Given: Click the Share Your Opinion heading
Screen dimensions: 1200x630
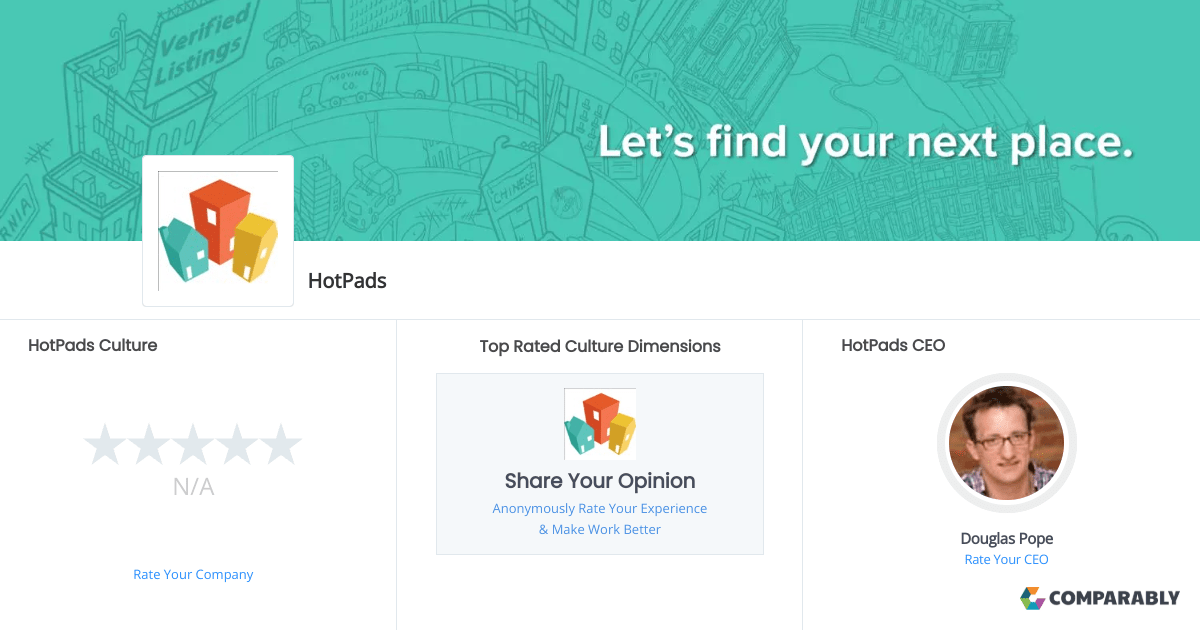Looking at the screenshot, I should pos(599,481).
